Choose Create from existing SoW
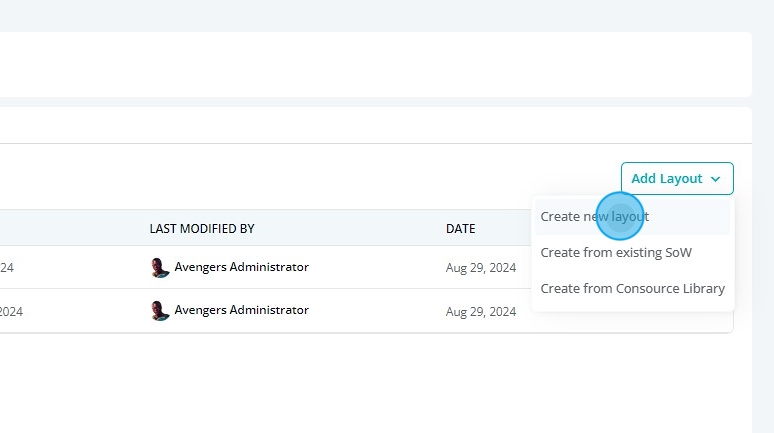 pyautogui.click(x=615, y=252)
